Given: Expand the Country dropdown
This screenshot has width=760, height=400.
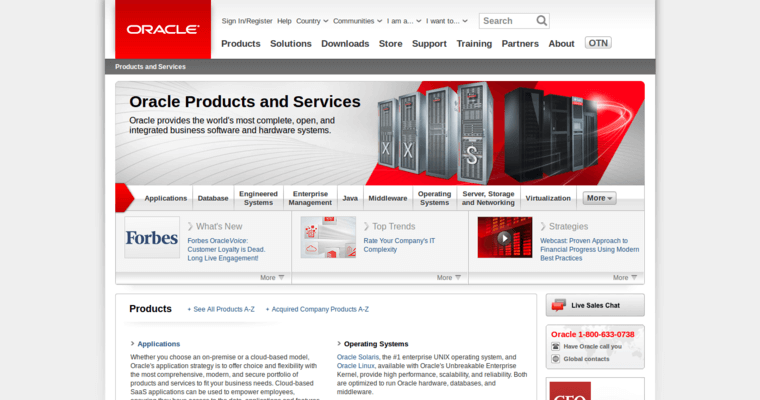Looking at the screenshot, I should 313,20.
